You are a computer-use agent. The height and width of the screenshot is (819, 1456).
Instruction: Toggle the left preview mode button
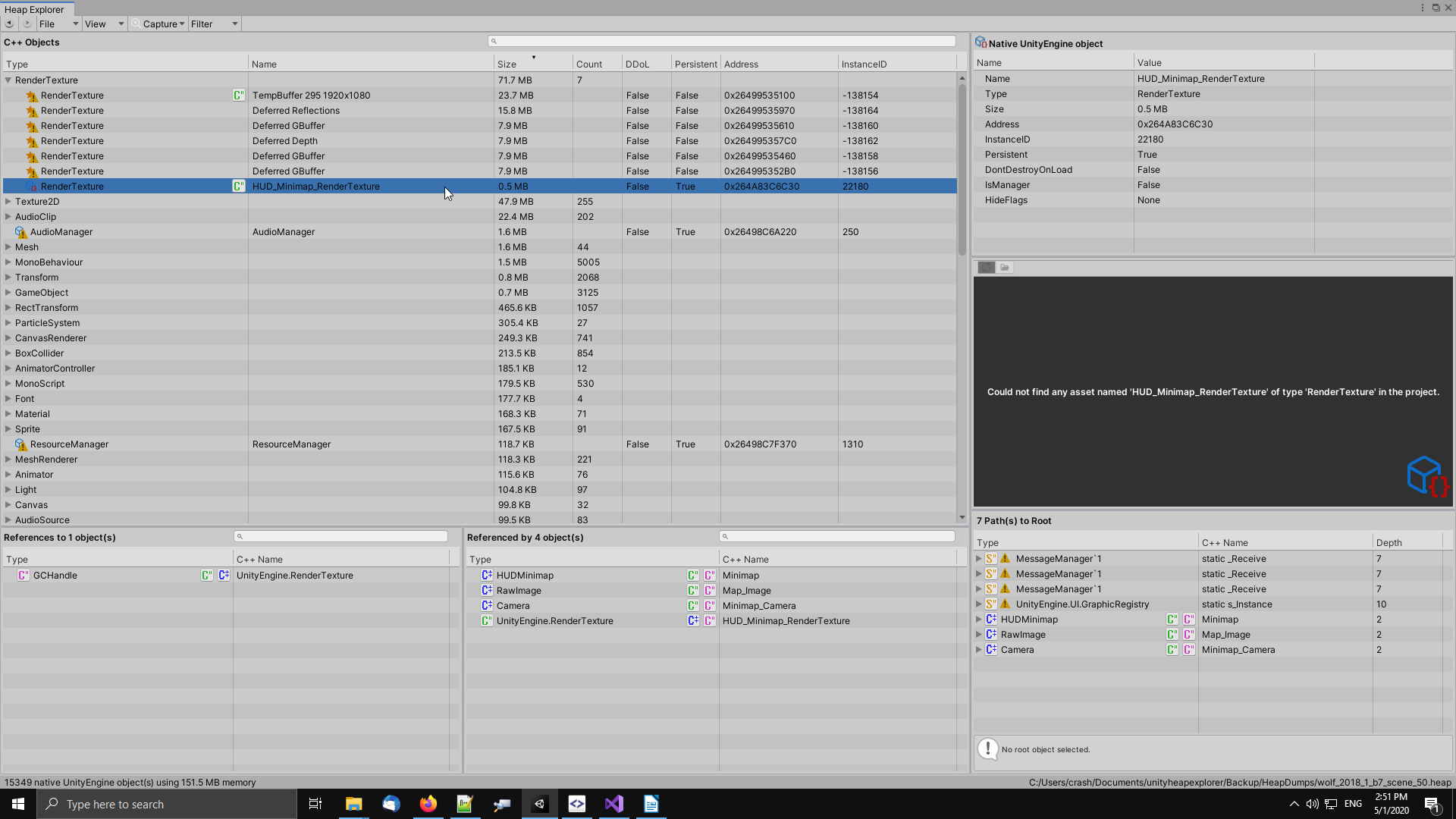click(x=985, y=268)
